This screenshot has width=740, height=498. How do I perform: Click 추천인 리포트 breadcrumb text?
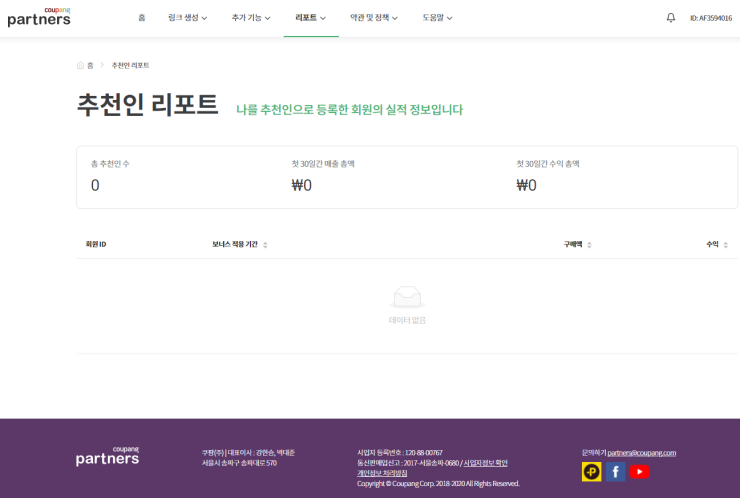tap(130, 65)
